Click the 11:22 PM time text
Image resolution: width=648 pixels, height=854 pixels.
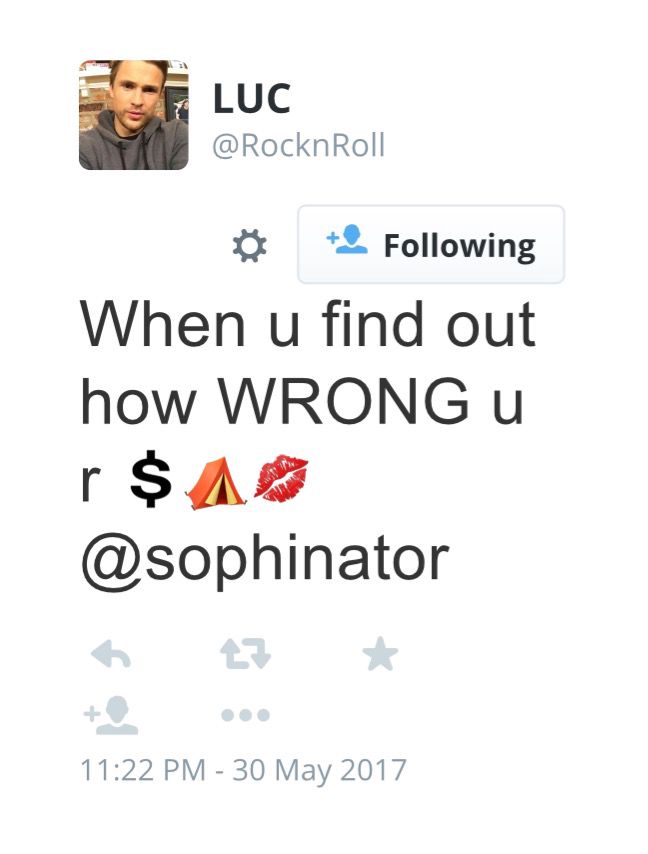point(143,770)
